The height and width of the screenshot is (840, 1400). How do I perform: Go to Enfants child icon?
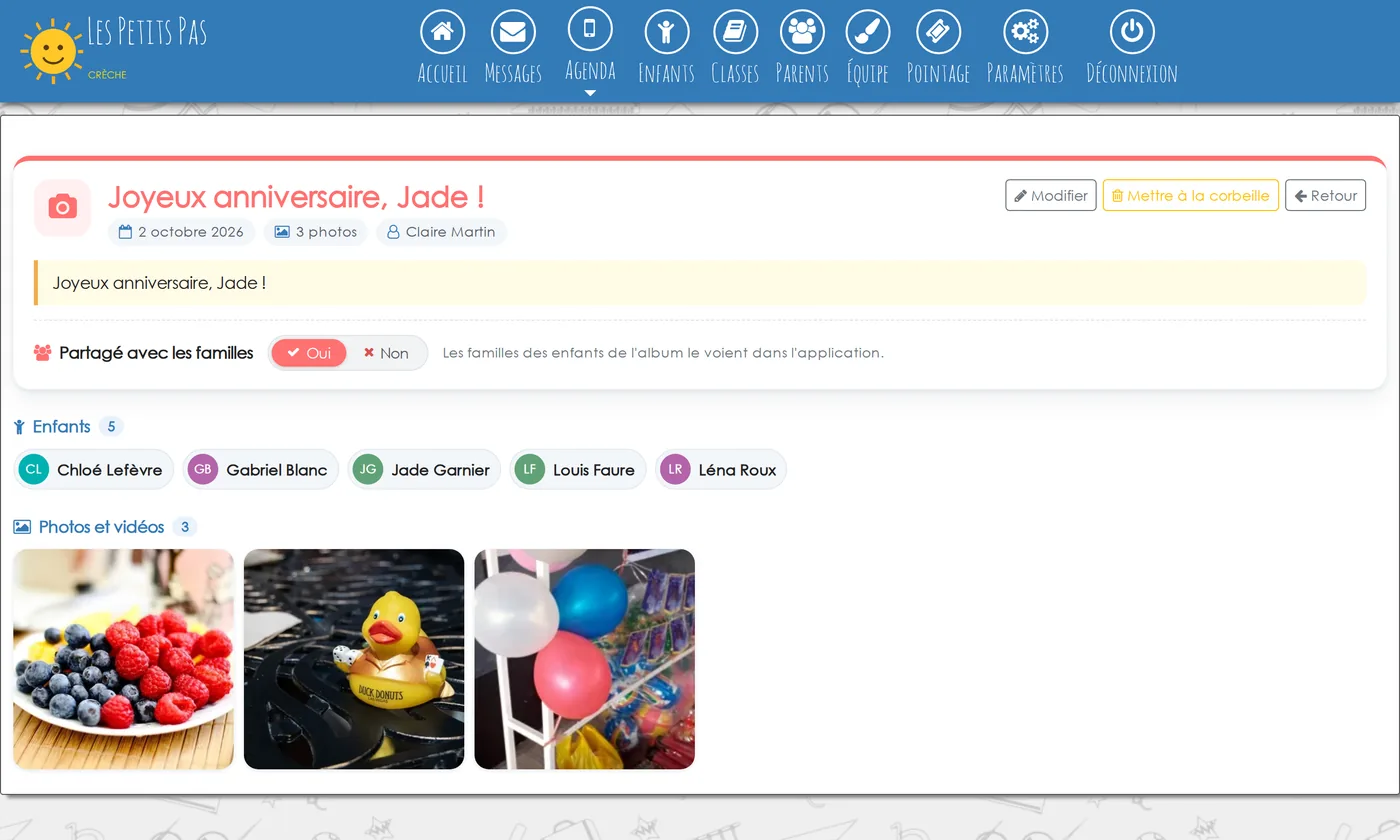pyautogui.click(x=666, y=31)
